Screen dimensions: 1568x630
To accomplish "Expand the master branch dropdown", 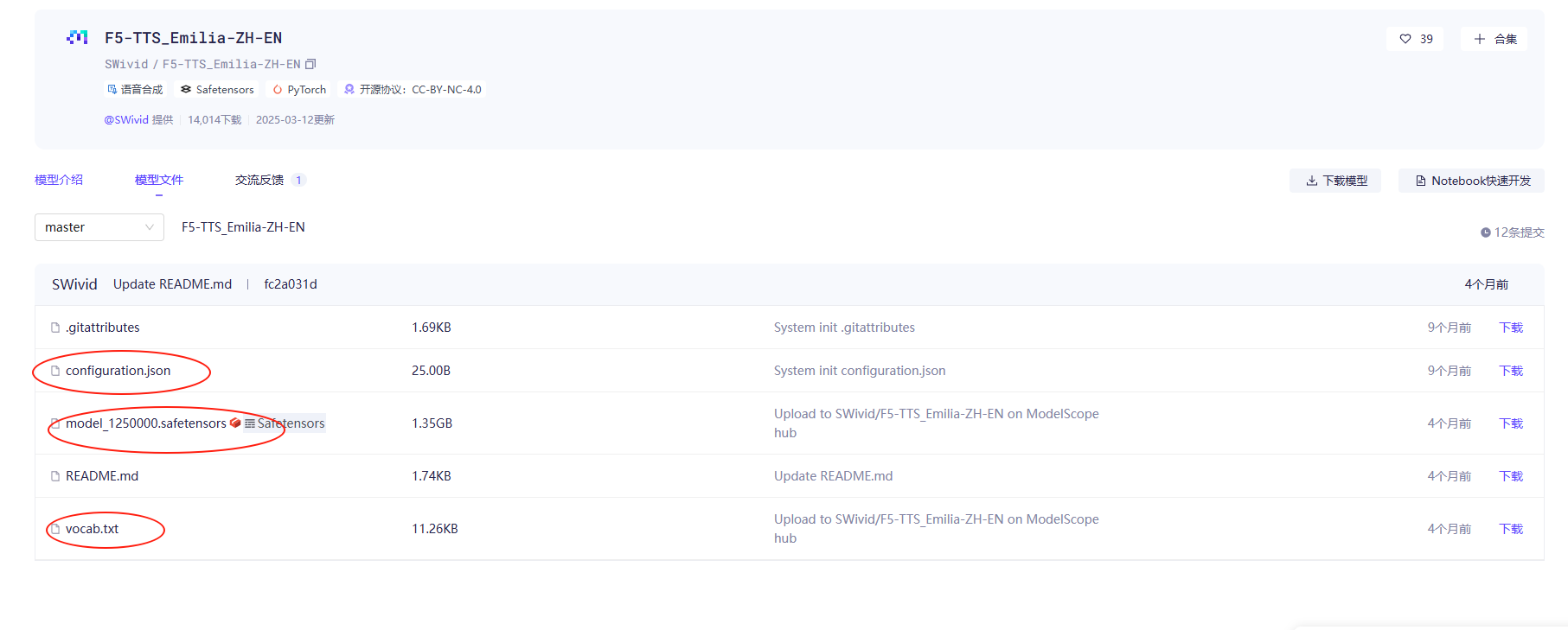I will 99,227.
